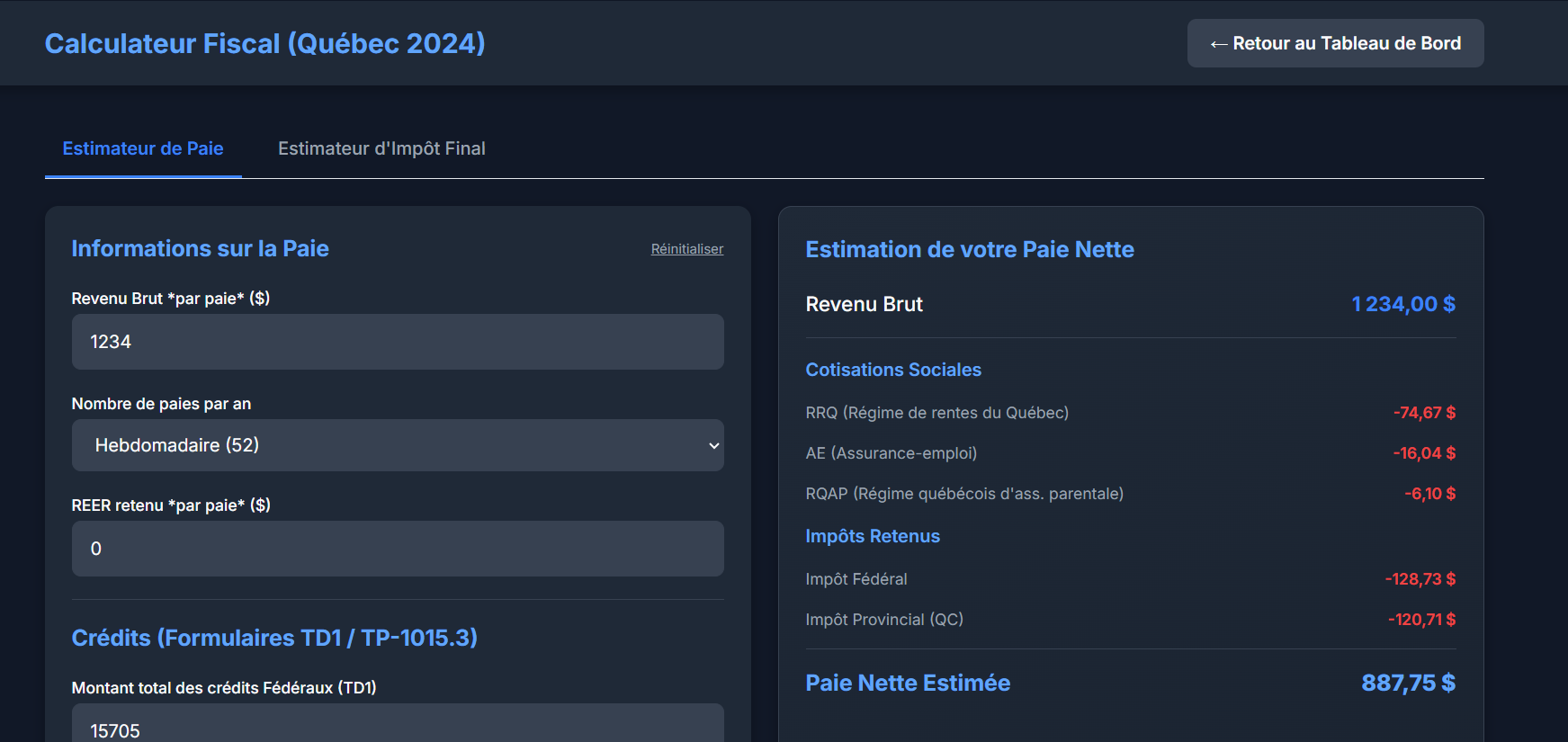Click the Réinitialiser link

[686, 249]
